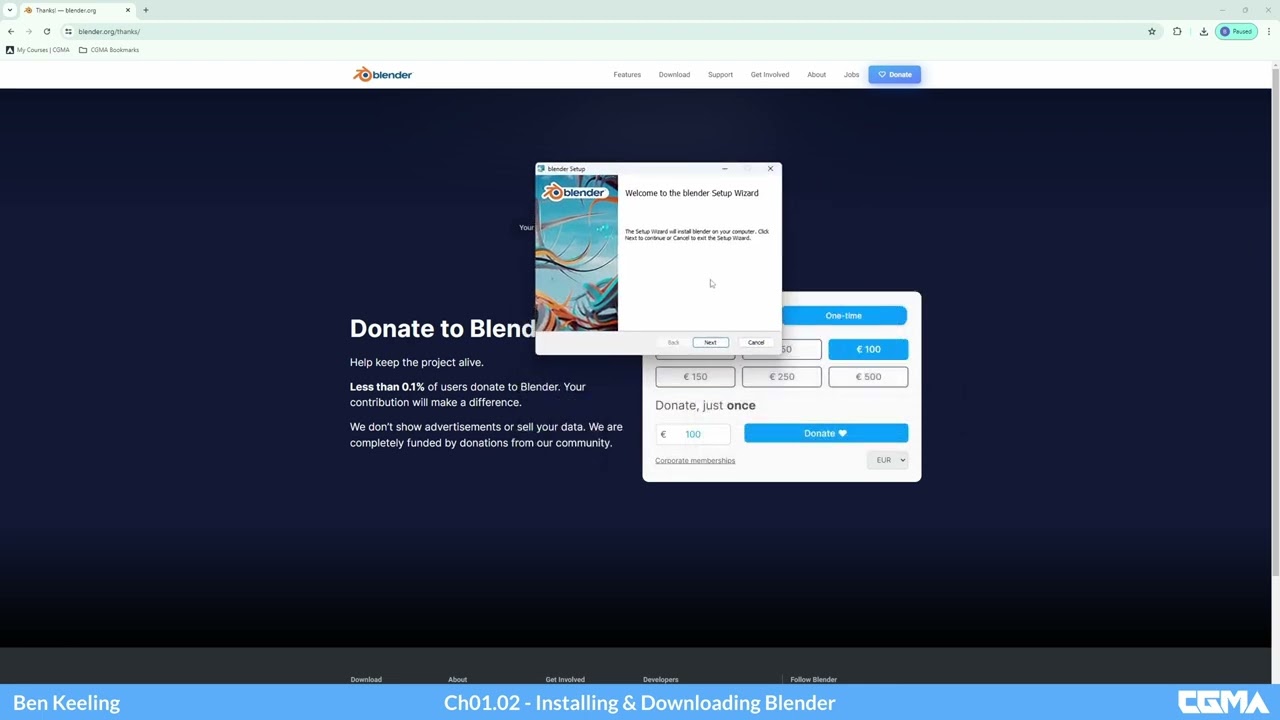Open the footer Developers link
This screenshot has width=1280, height=720.
(660, 680)
